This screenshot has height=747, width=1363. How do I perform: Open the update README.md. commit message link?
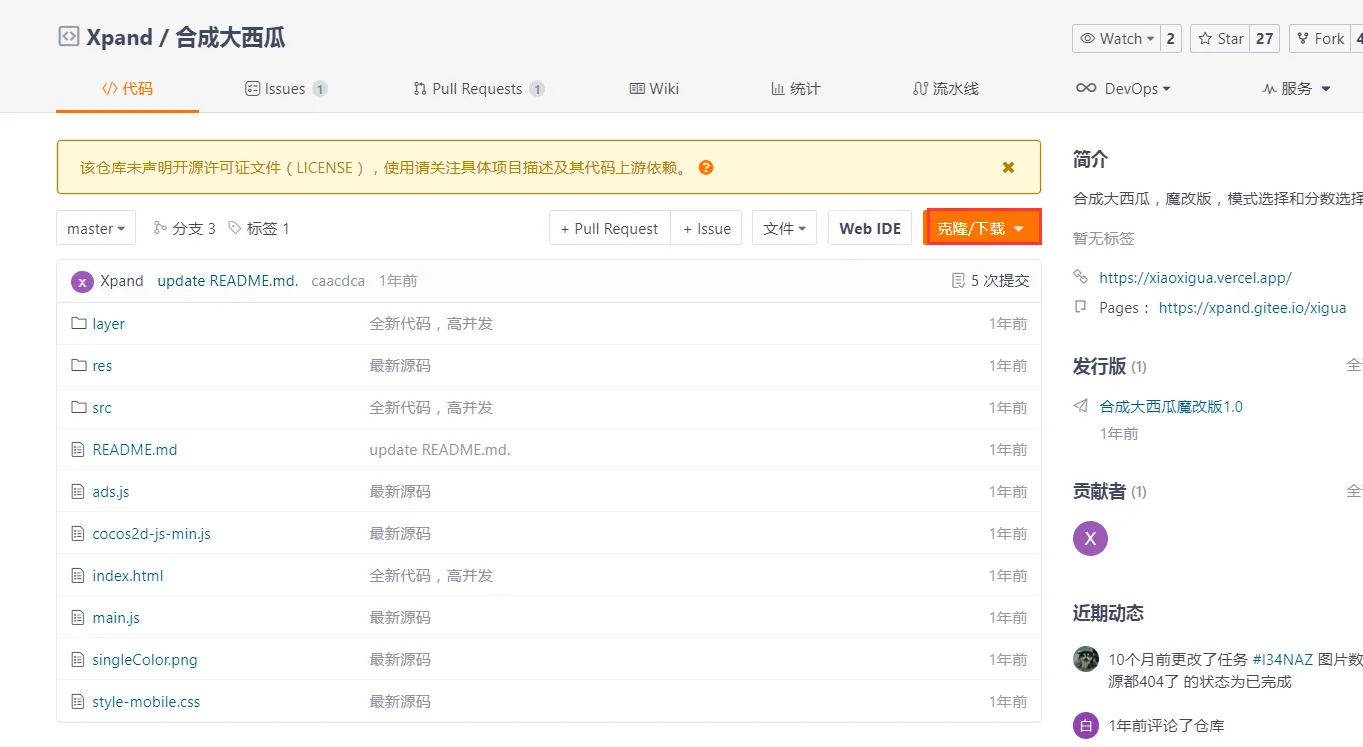[x=228, y=281]
